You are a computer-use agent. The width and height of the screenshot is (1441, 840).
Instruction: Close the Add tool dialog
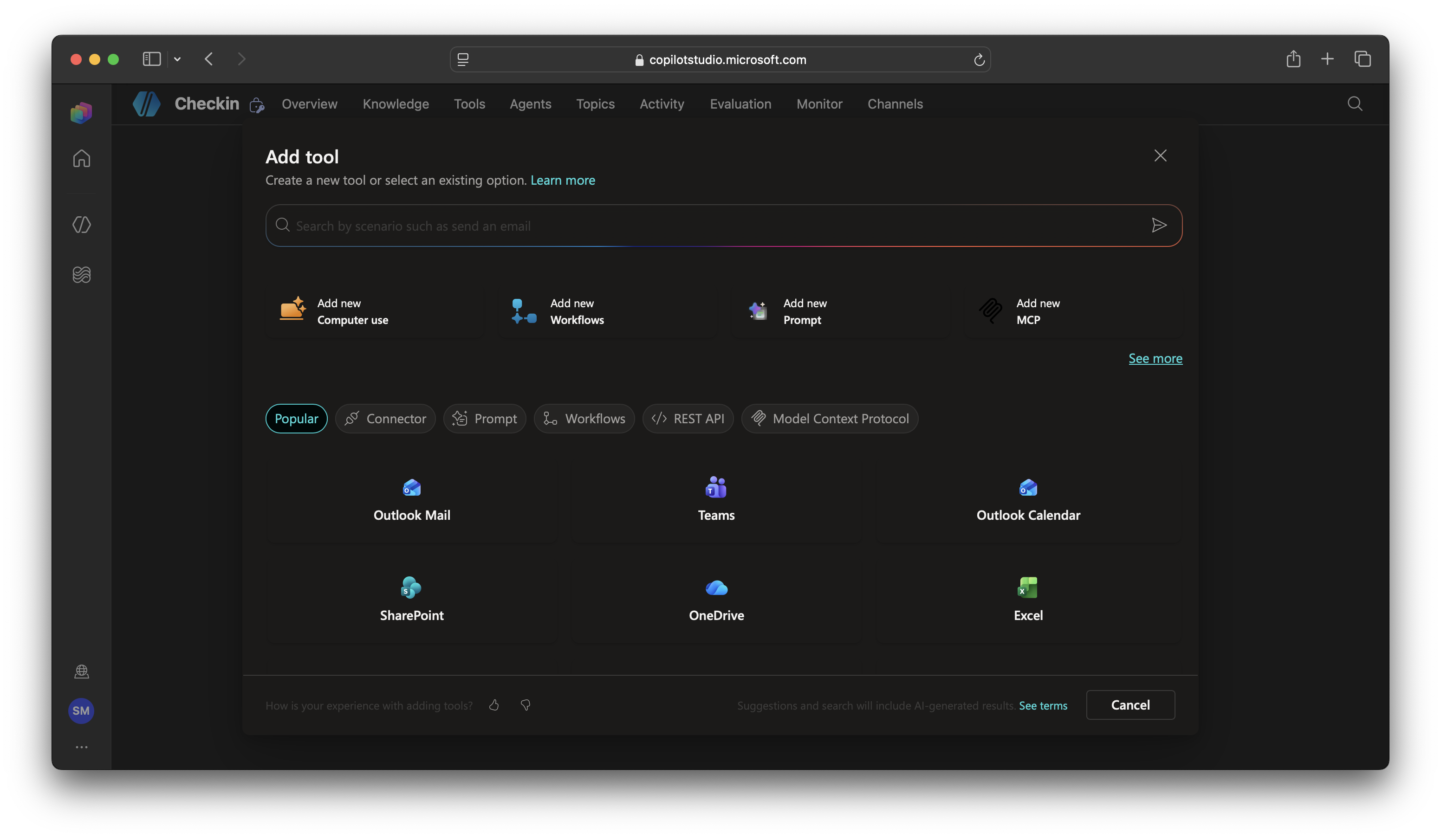pyautogui.click(x=1160, y=155)
